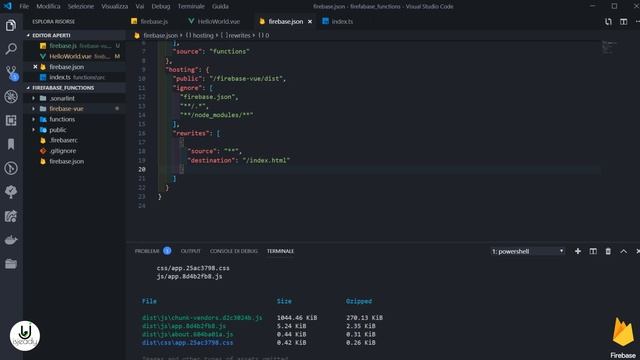Split the terminal panel
The image size is (640, 360).
pyautogui.click(x=593, y=251)
